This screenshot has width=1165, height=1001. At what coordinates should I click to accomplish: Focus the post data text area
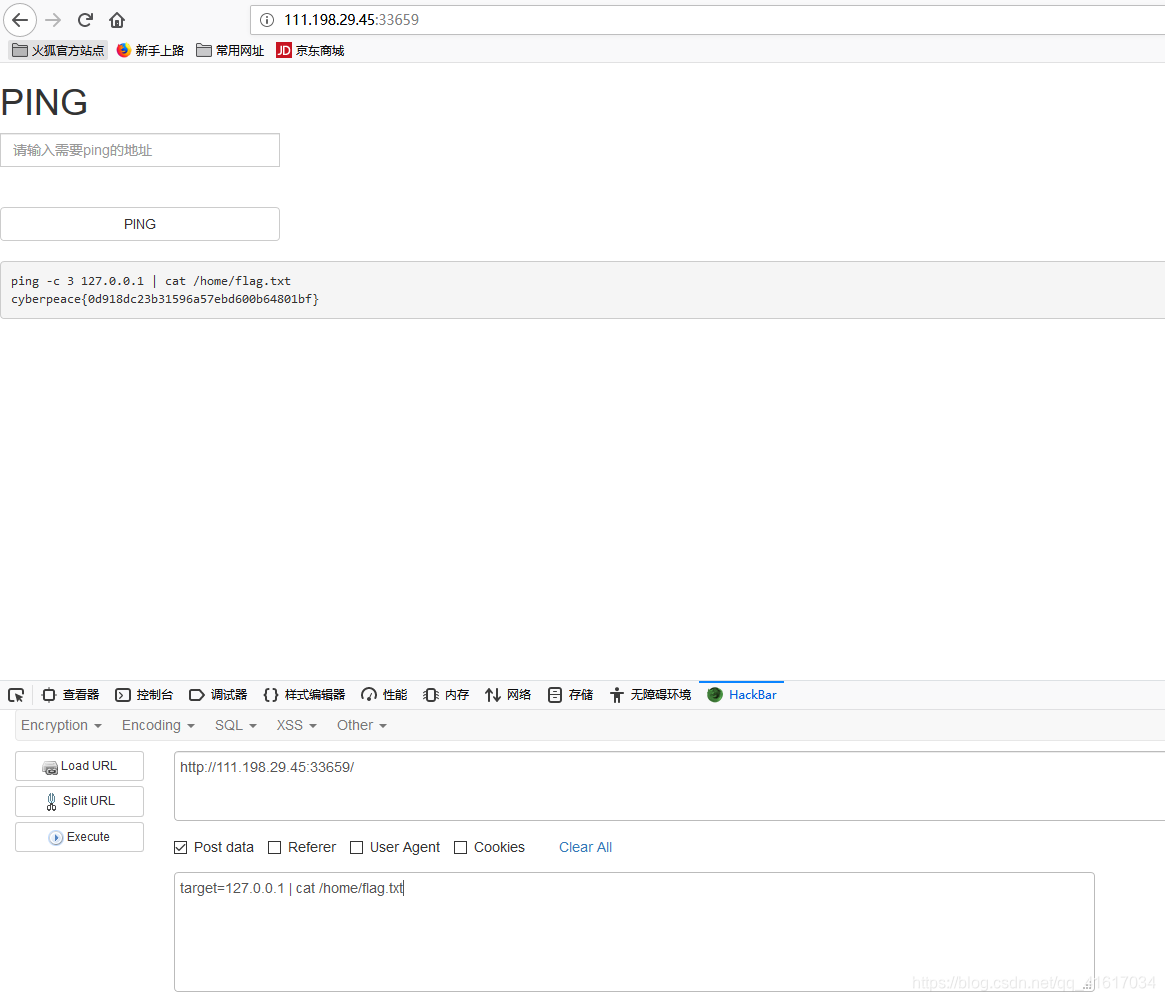click(634, 932)
